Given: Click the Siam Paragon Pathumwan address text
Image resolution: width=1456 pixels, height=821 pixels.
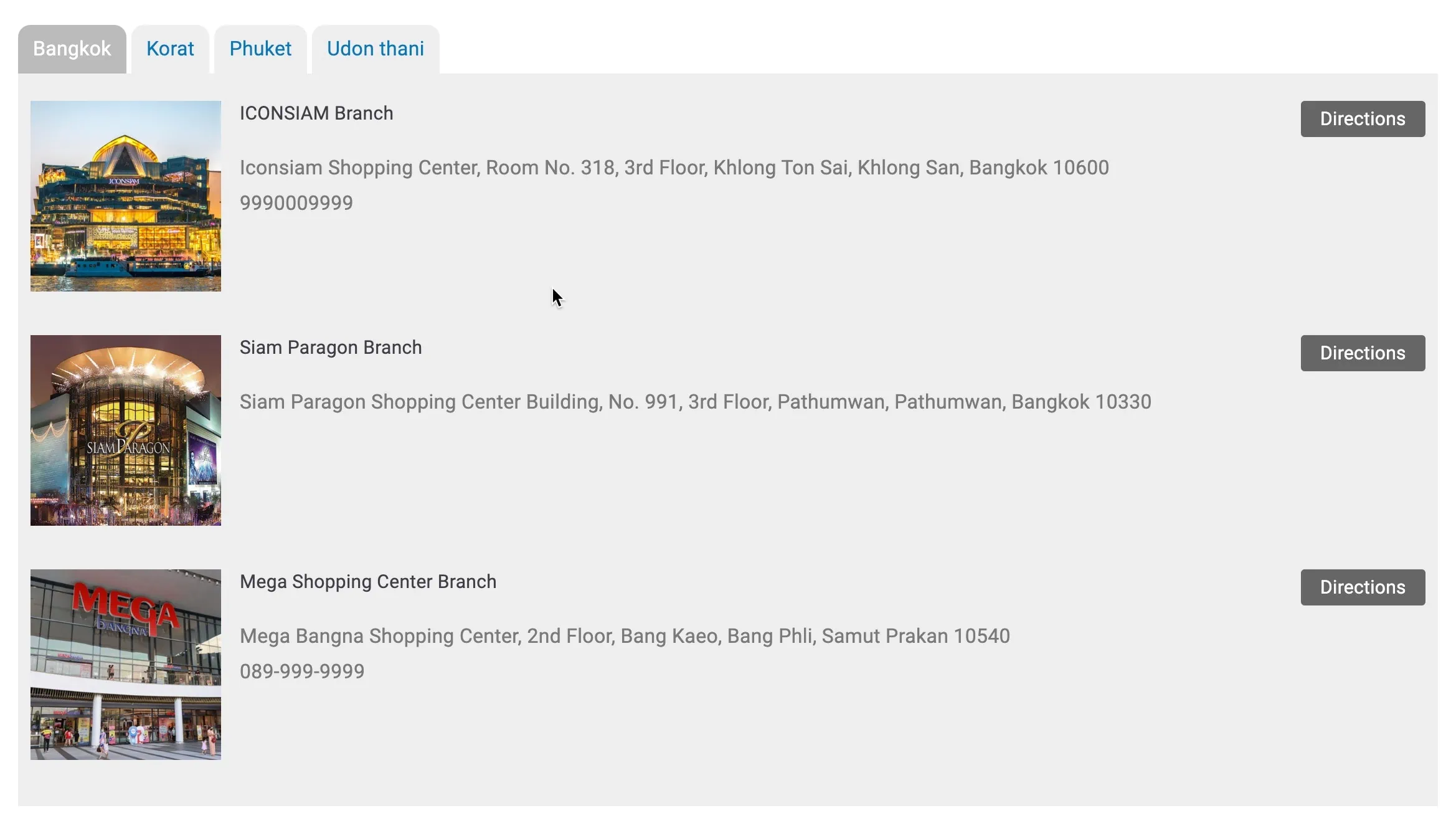Looking at the screenshot, I should [695, 402].
